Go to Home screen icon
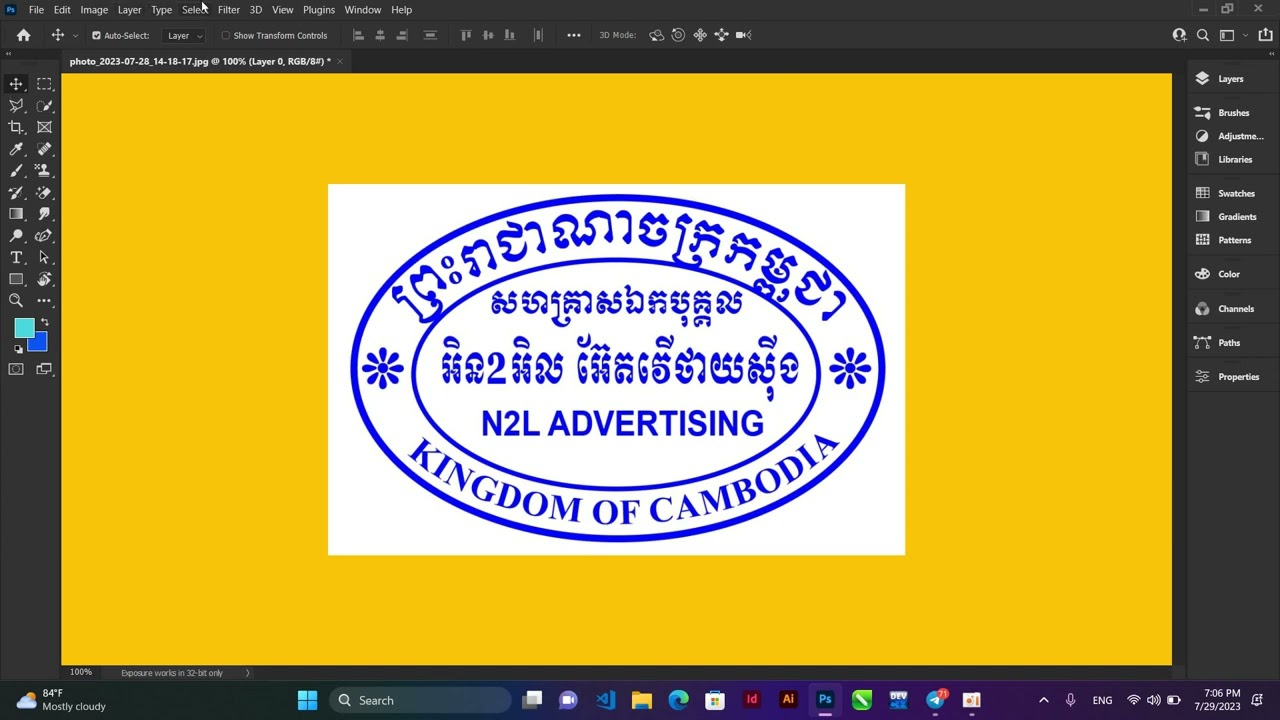The width and height of the screenshot is (1280, 720). pyautogui.click(x=23, y=35)
